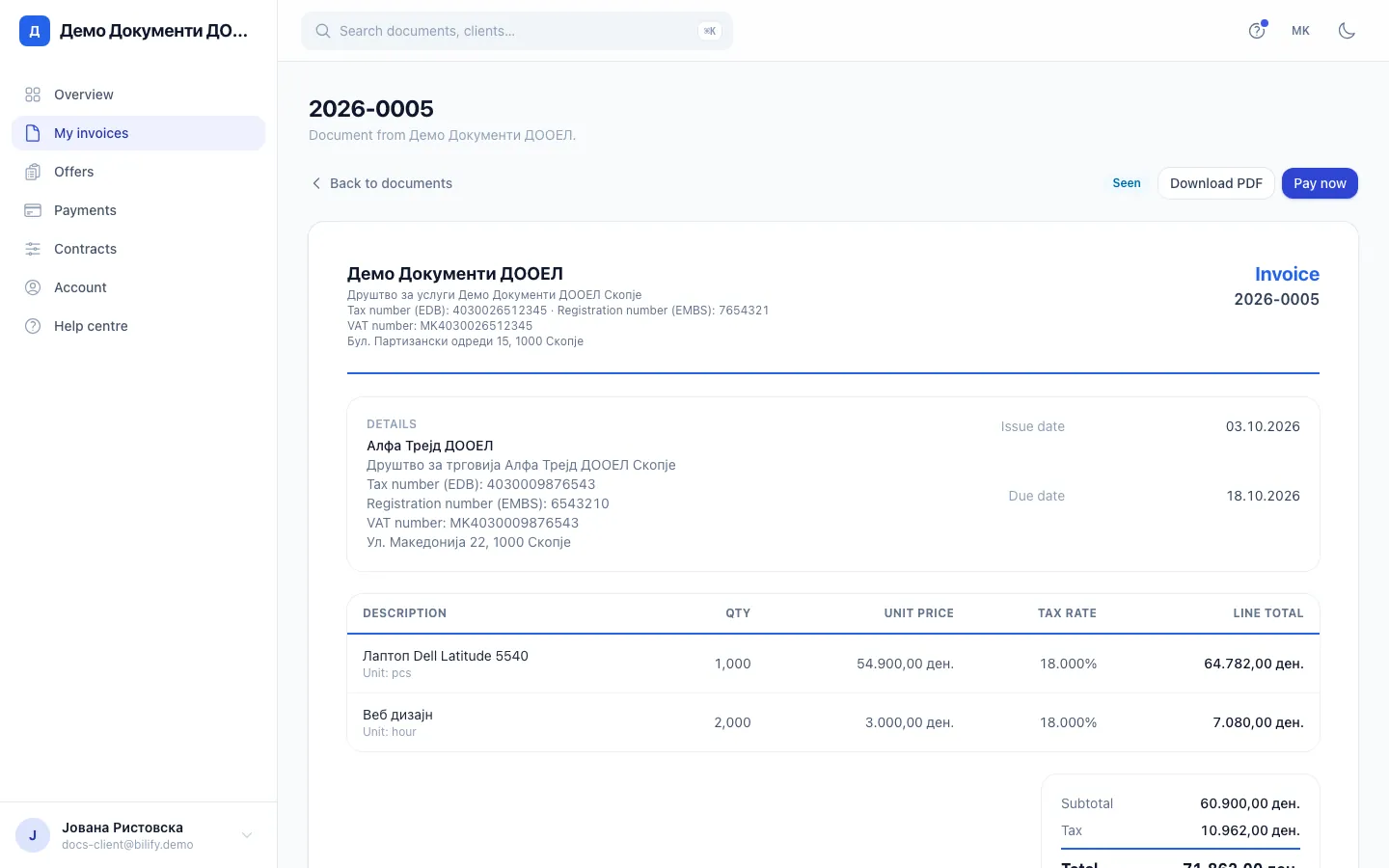Screen dimensions: 1389x868
Task: Click the Алфа Трејд ДООЕЛ client name
Action: pos(430,446)
